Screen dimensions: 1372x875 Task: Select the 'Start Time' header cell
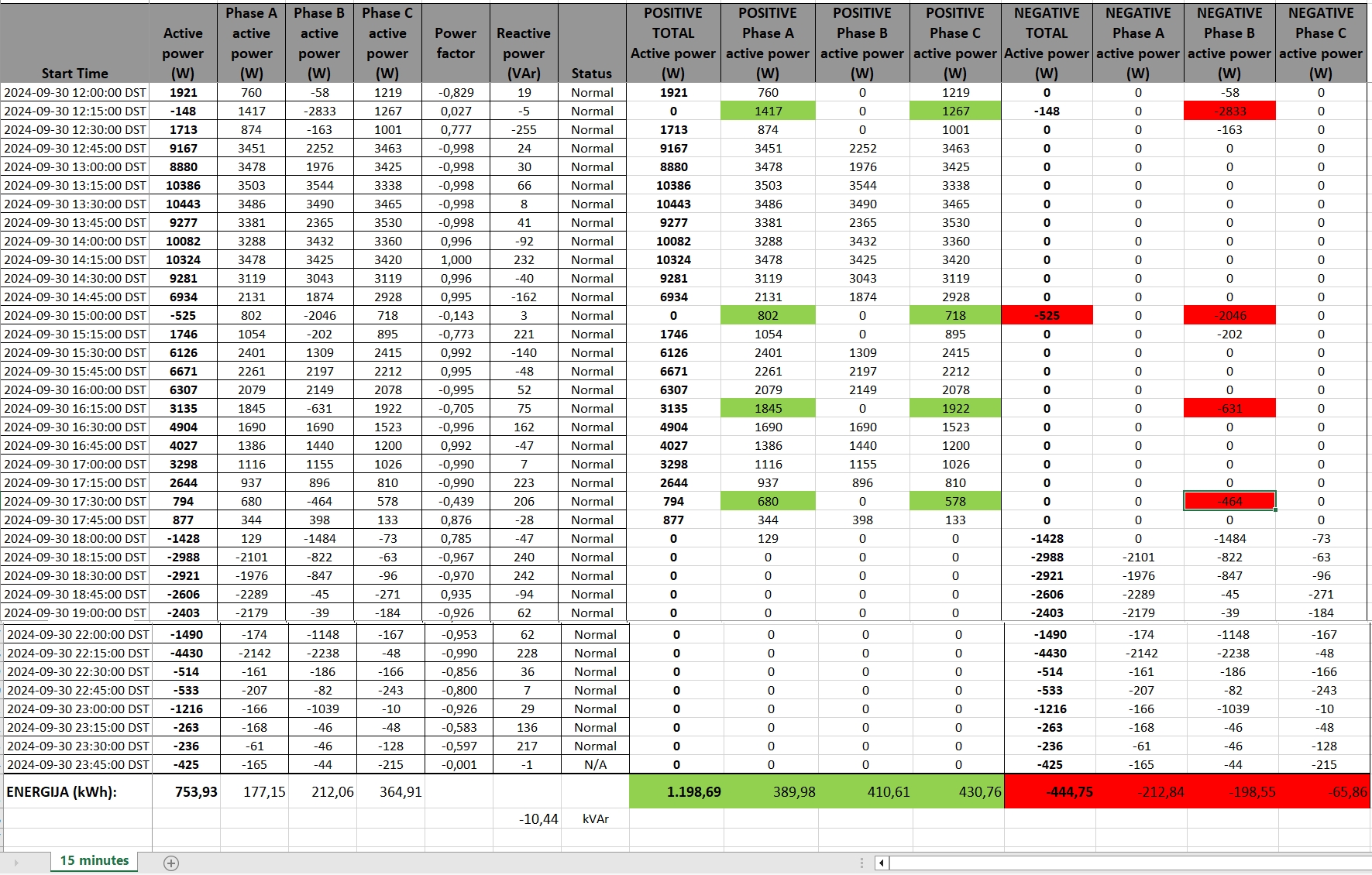(x=75, y=43)
